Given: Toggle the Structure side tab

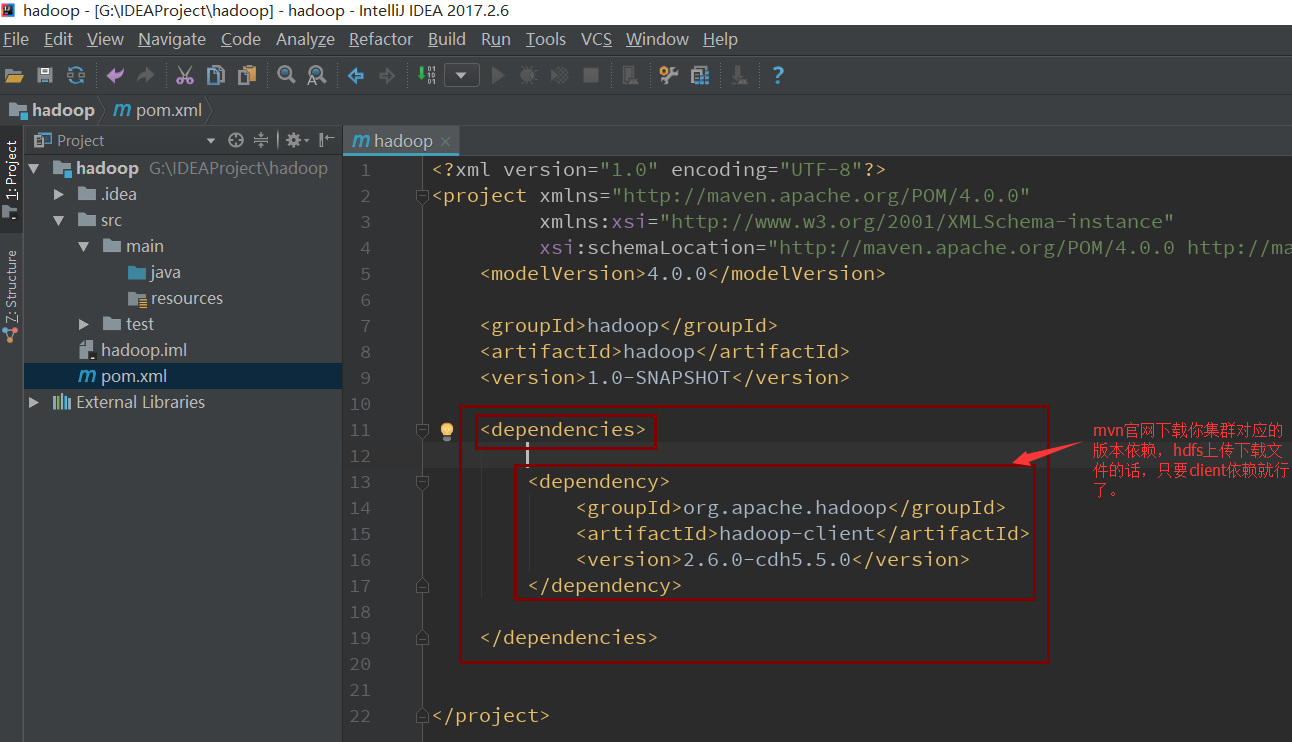Looking at the screenshot, I should pos(11,296).
